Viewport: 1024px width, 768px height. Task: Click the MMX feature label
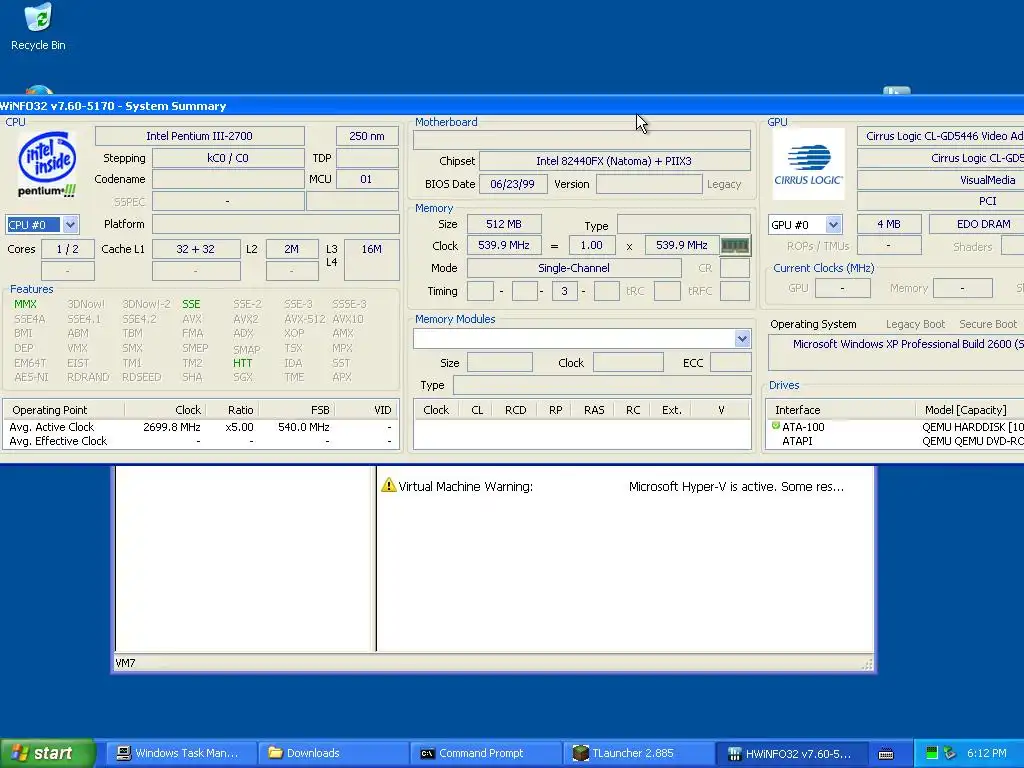pyautogui.click(x=25, y=304)
